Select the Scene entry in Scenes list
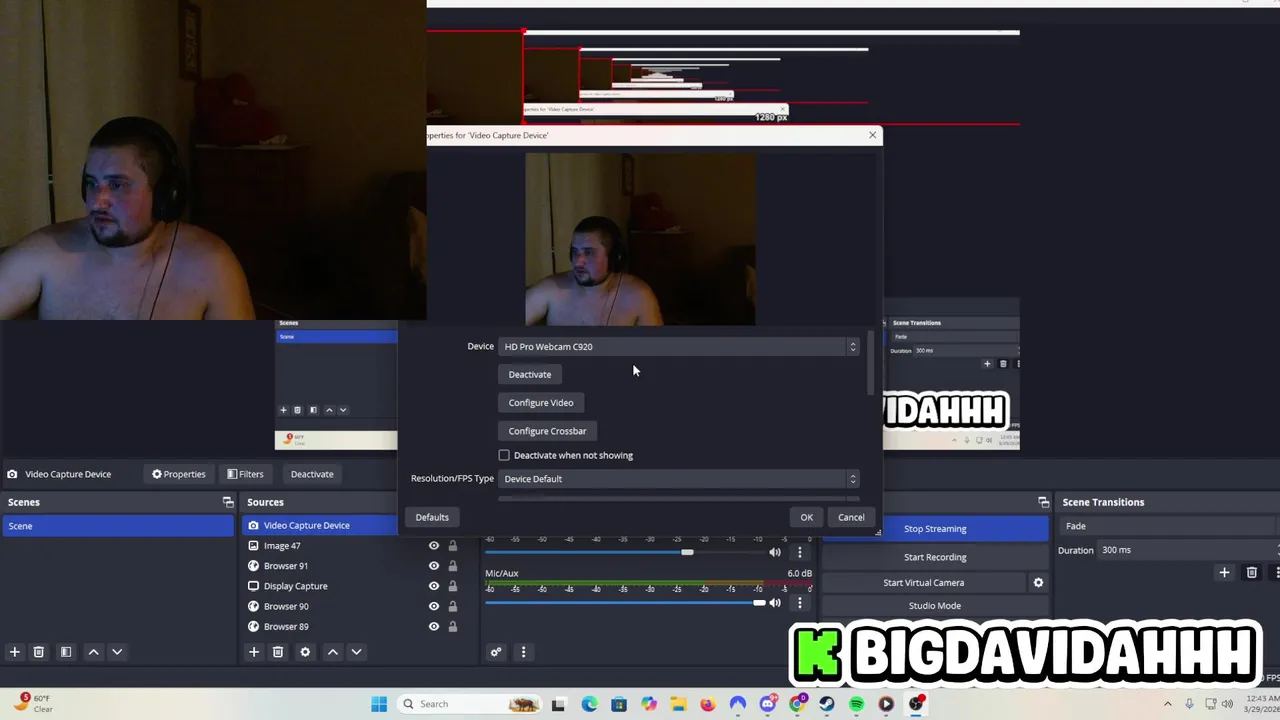 [118, 526]
